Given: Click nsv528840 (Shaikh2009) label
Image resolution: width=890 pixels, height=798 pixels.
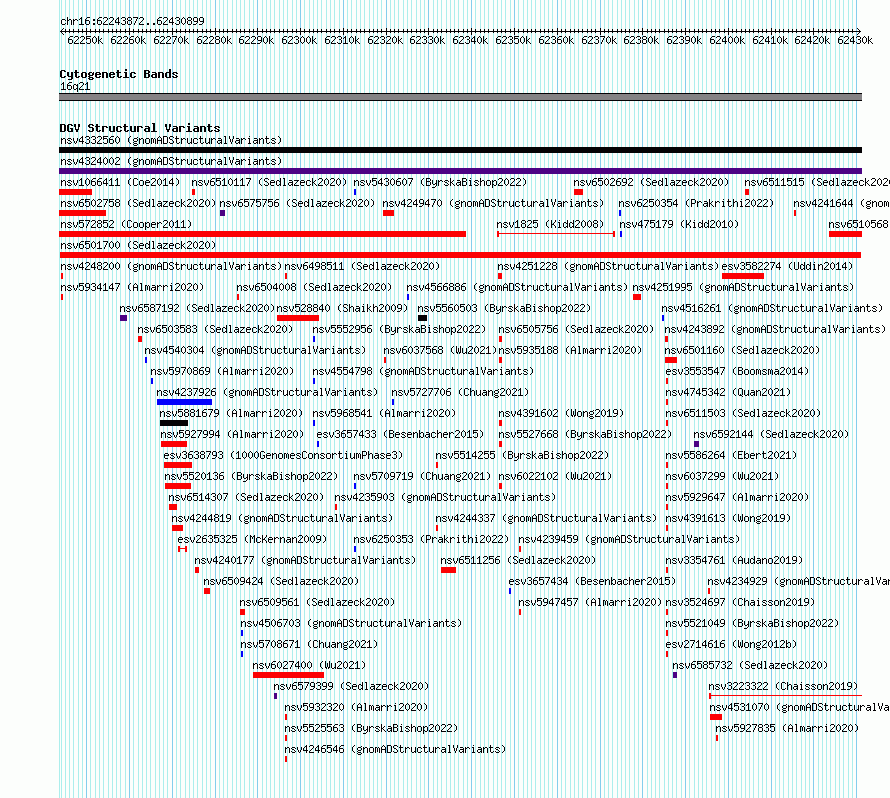Looking at the screenshot, I should [x=342, y=308].
